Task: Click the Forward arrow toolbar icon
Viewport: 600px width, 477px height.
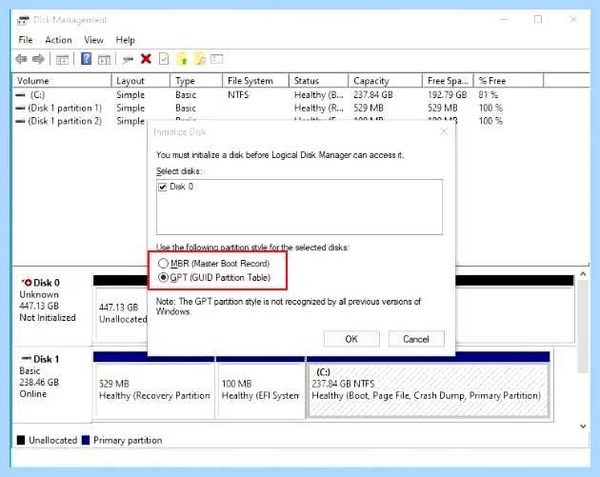Action: 38,59
